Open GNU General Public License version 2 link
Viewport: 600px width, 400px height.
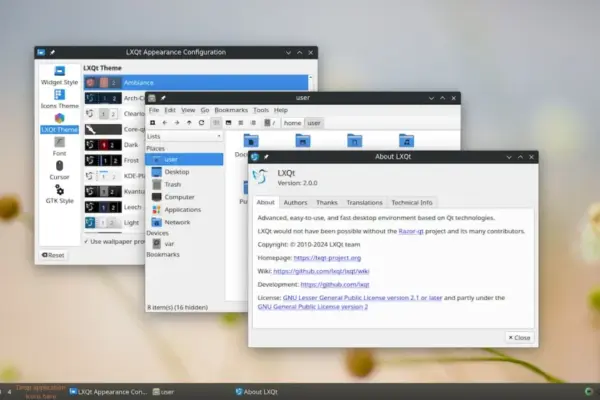[313, 307]
